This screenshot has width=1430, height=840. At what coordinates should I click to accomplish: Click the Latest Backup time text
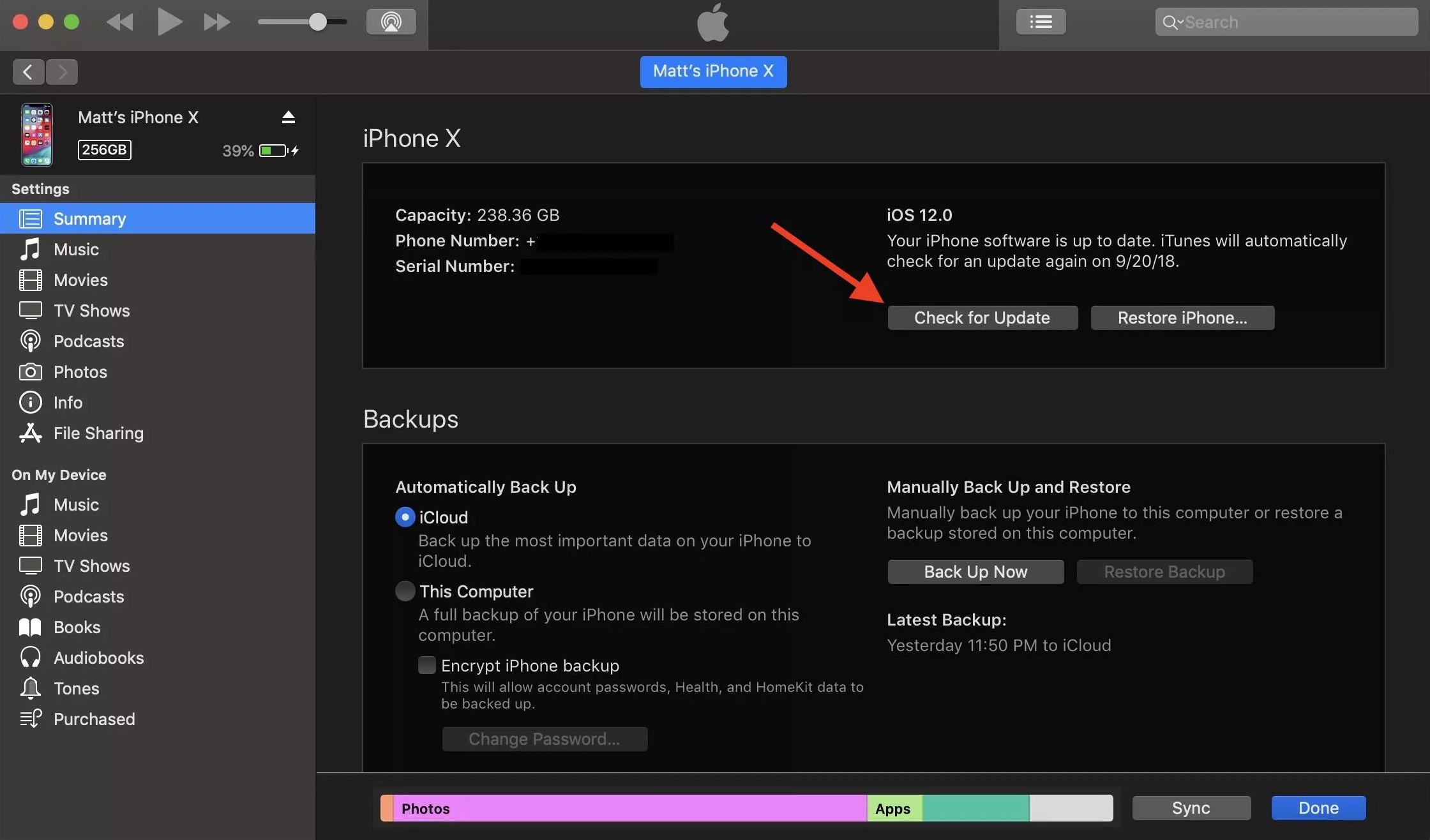pos(999,645)
